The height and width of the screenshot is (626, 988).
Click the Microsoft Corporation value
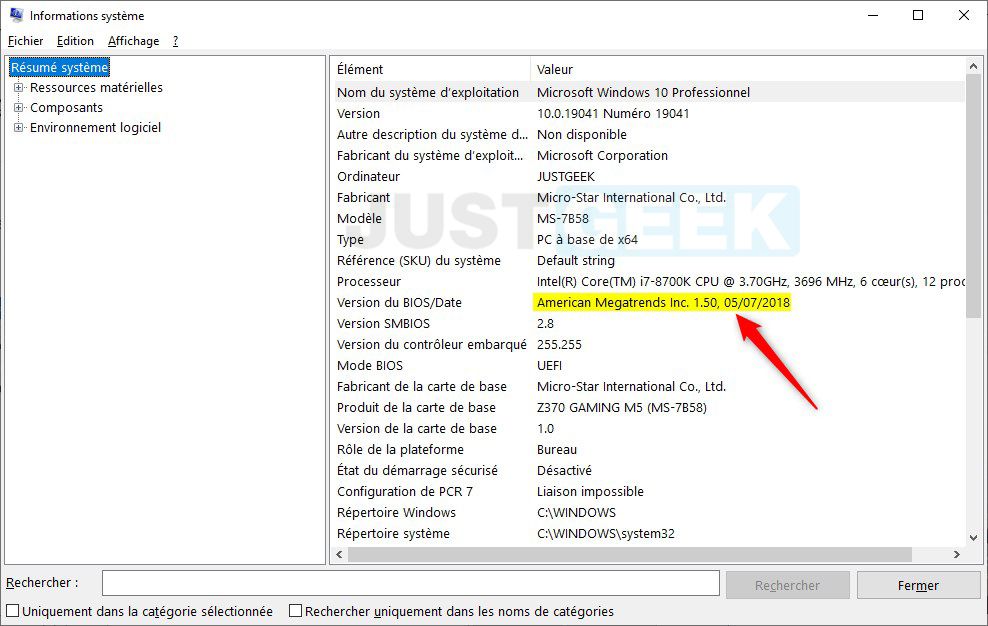(x=602, y=156)
